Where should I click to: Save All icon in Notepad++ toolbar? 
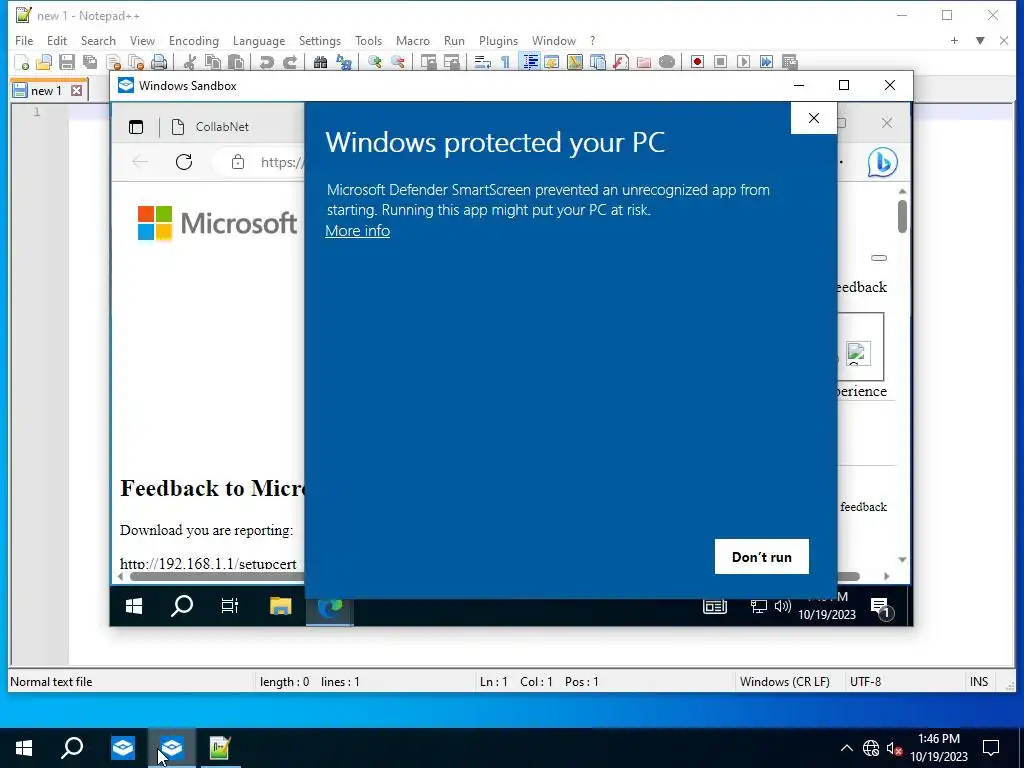click(90, 62)
